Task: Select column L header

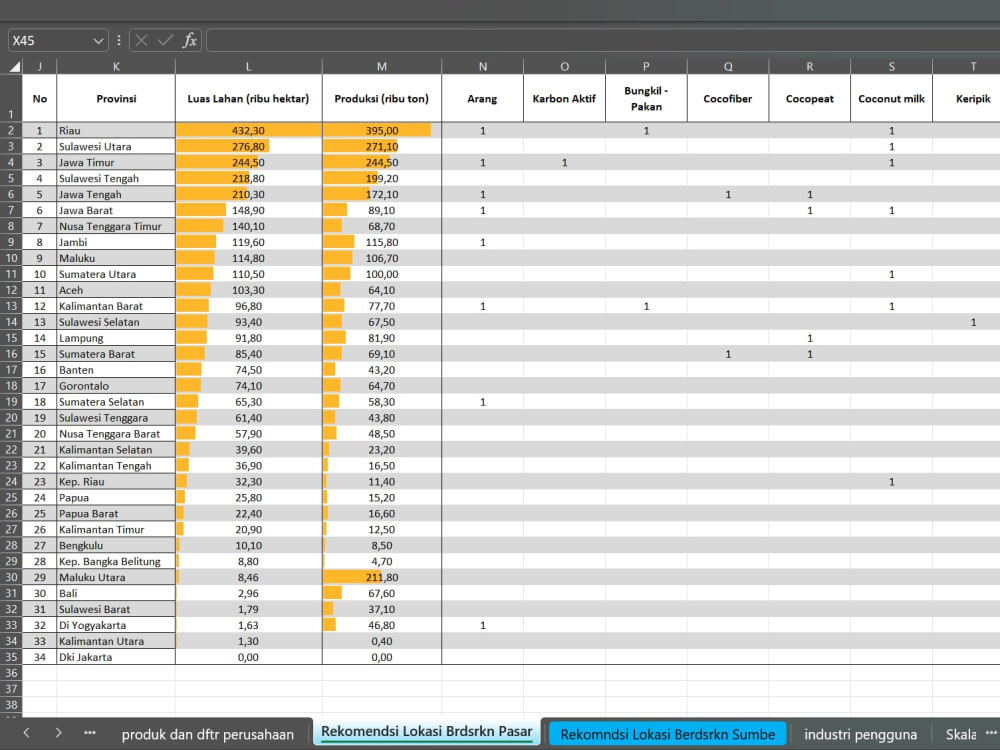Action: tap(249, 66)
